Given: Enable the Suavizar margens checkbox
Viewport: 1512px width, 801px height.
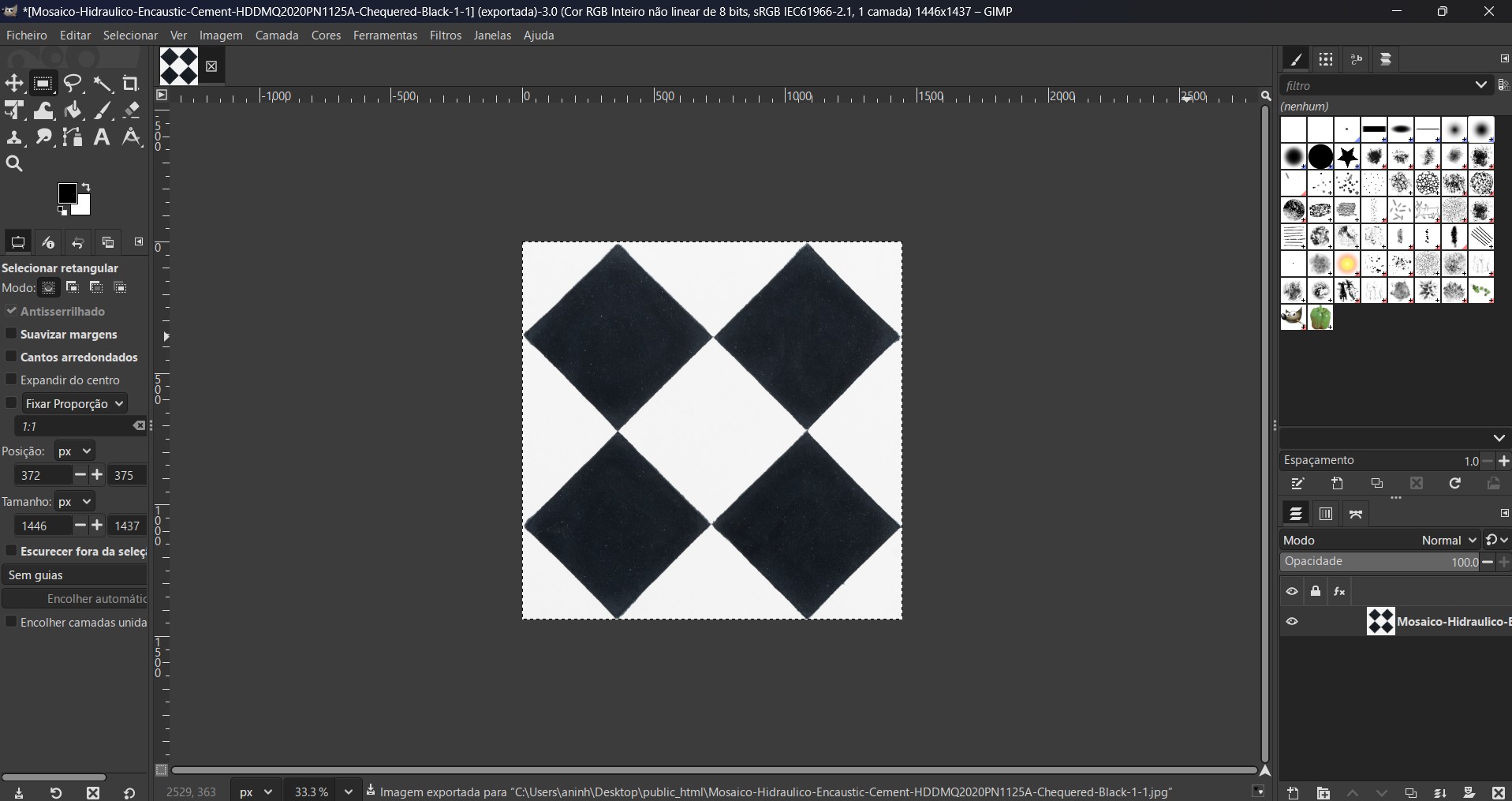Looking at the screenshot, I should coord(11,334).
